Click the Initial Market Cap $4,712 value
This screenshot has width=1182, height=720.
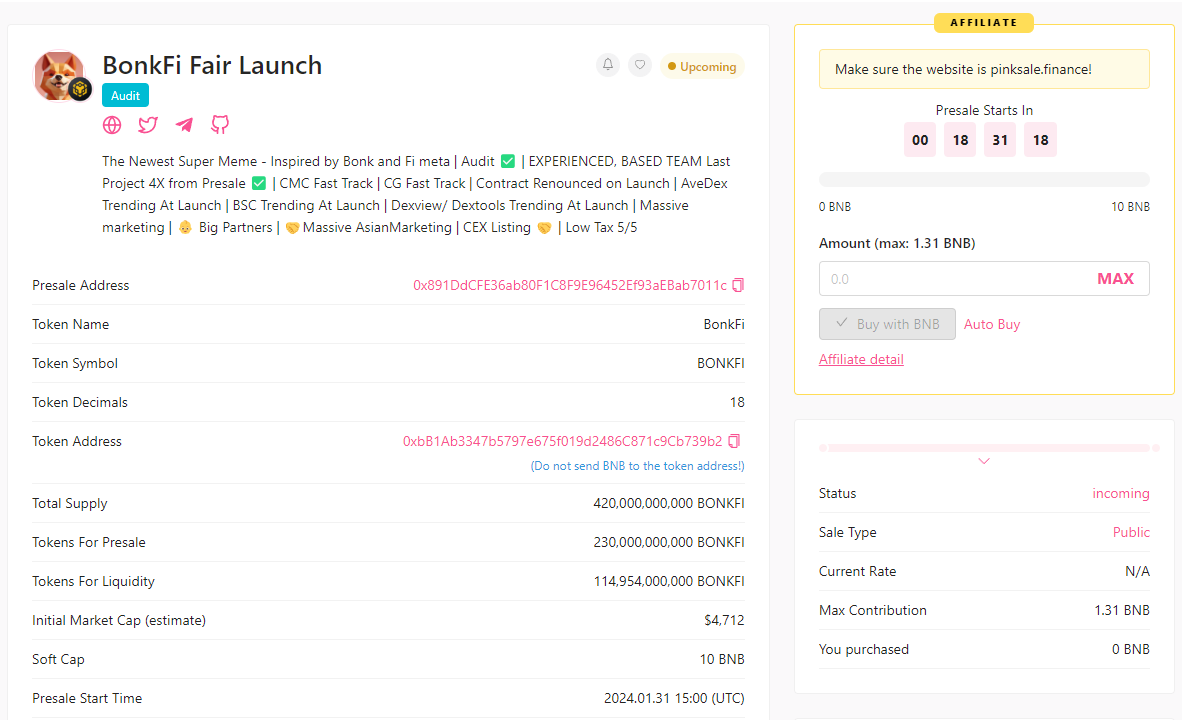pyautogui.click(x=724, y=620)
